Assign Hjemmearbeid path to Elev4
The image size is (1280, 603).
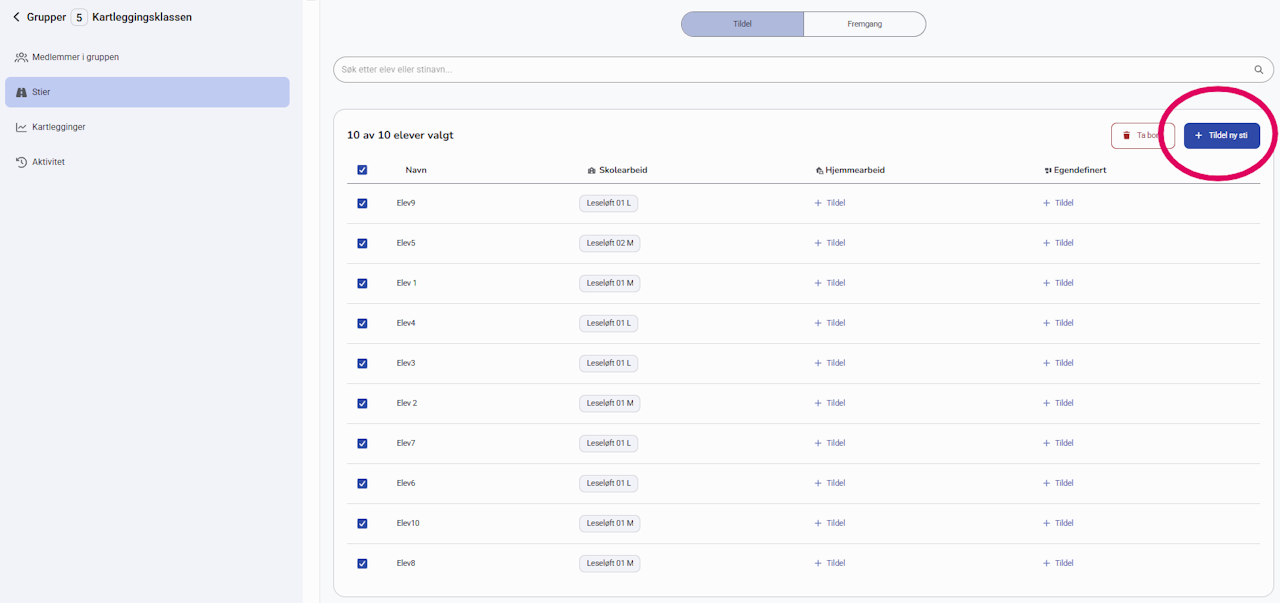coord(830,323)
